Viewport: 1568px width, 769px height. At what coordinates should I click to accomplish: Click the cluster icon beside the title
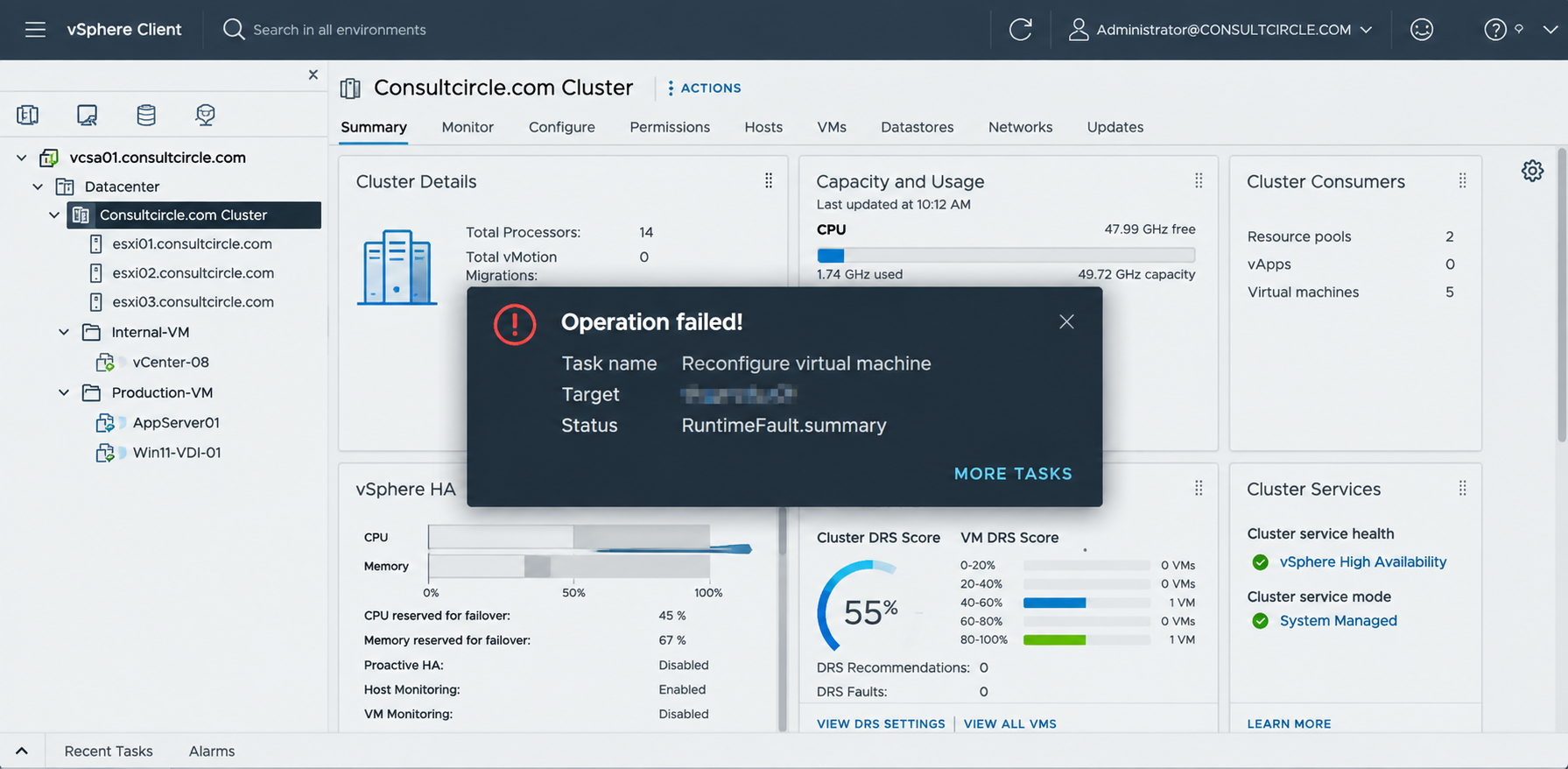(x=350, y=88)
